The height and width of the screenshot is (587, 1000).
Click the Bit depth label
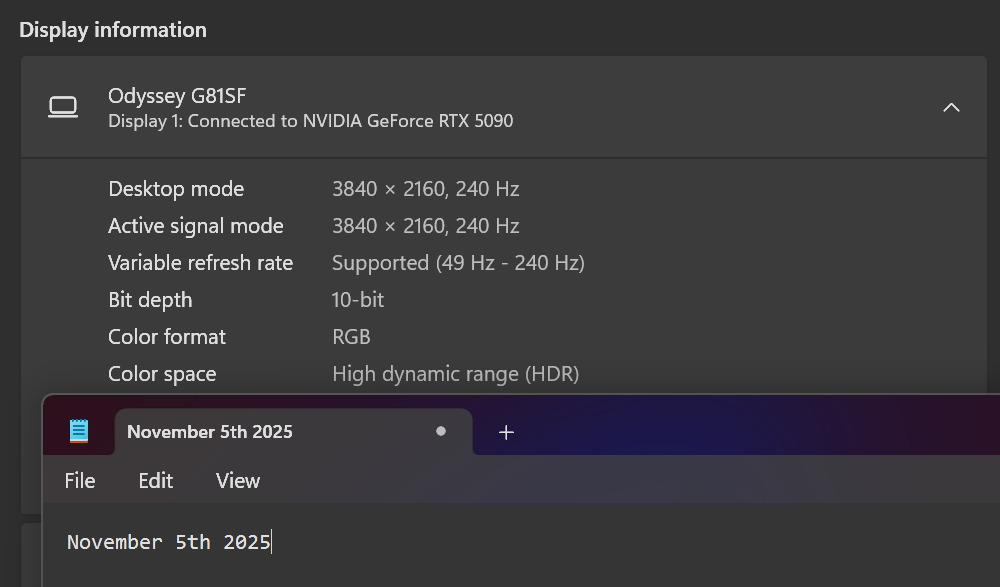(150, 300)
